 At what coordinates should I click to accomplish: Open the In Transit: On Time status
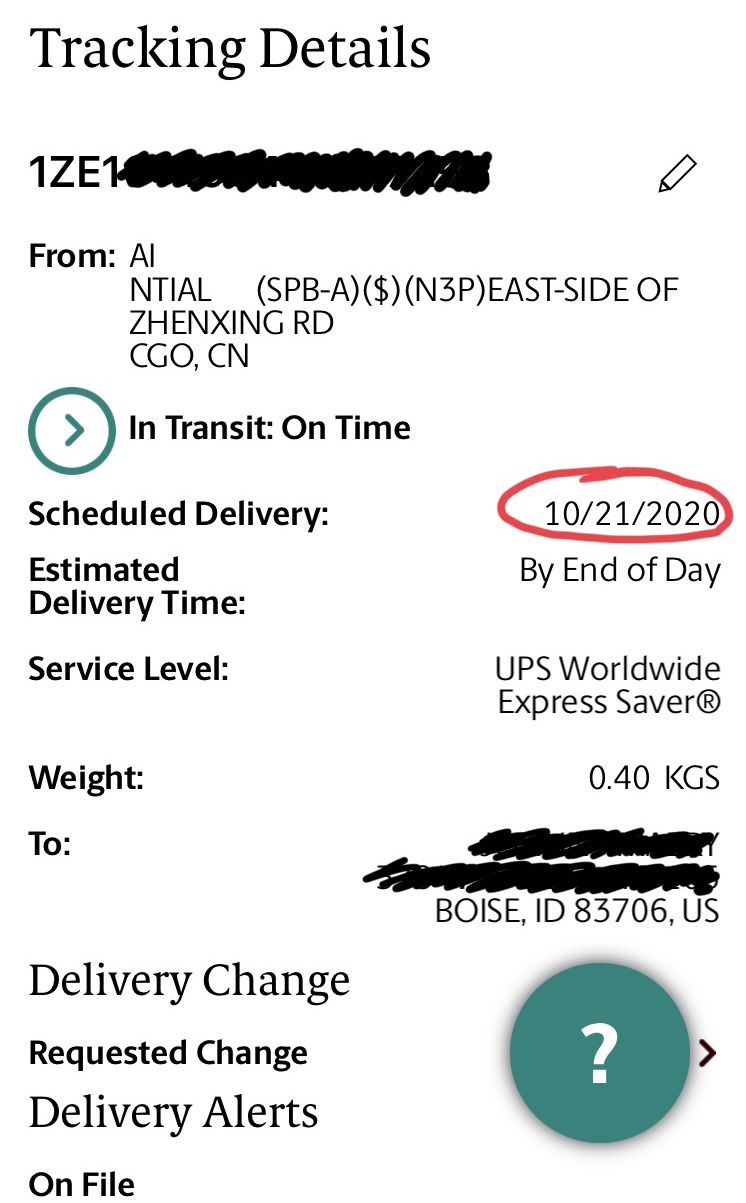pyautogui.click(x=269, y=429)
